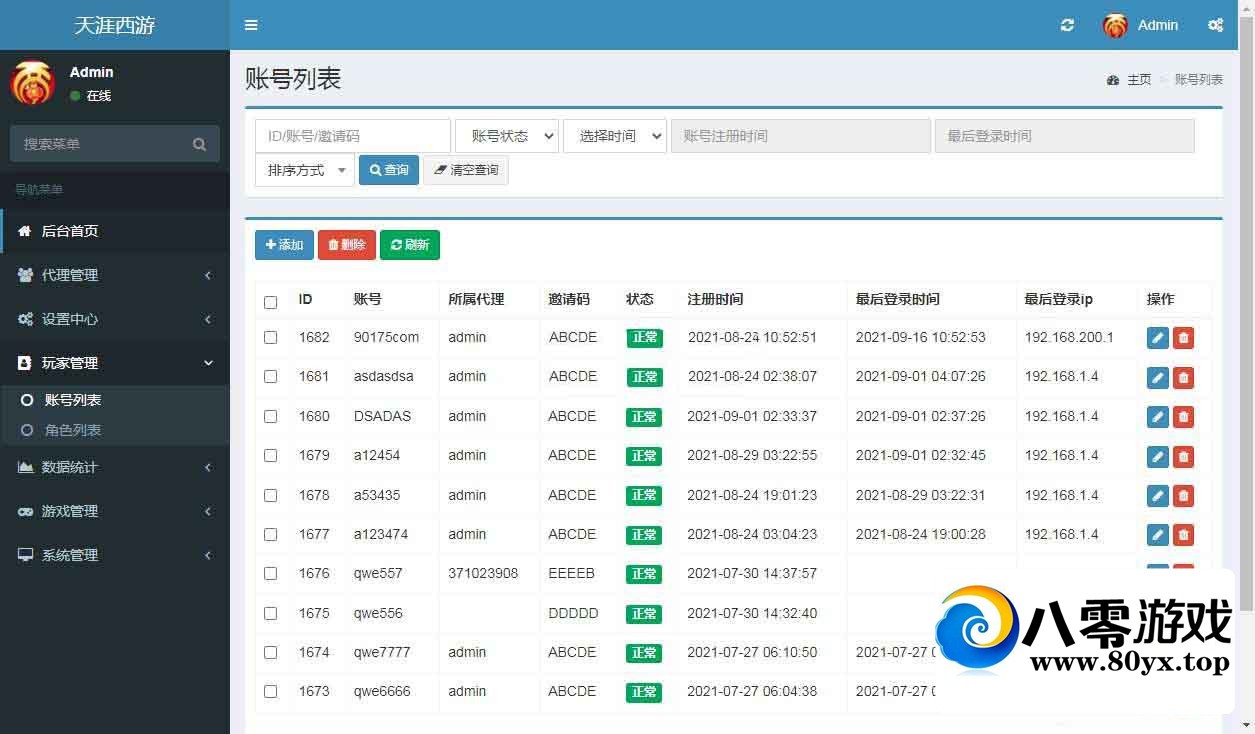Click the chart icon beside 数据统计
The image size is (1255, 734).
(25, 467)
